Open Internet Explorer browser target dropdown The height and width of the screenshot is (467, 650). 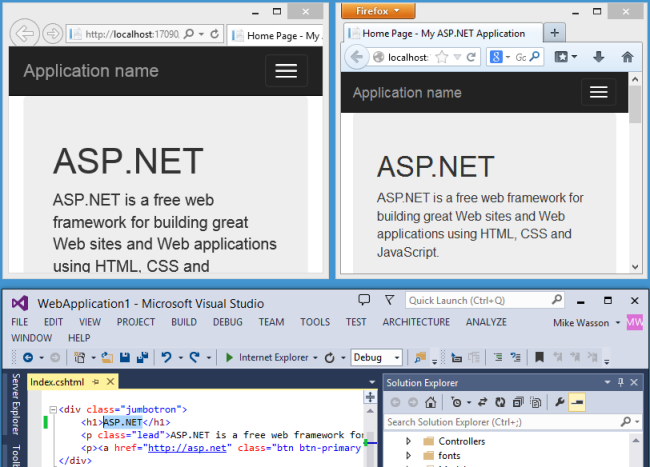tap(315, 358)
